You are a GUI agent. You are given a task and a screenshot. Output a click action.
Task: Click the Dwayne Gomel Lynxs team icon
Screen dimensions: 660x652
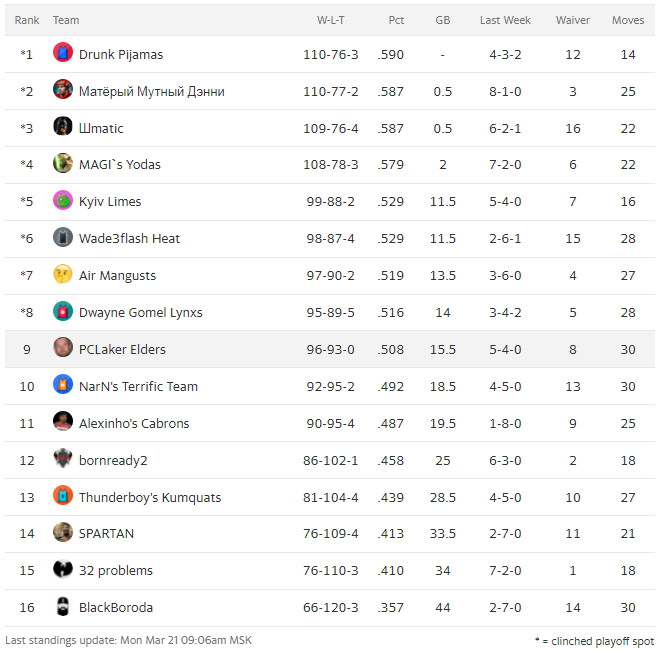pos(63,312)
